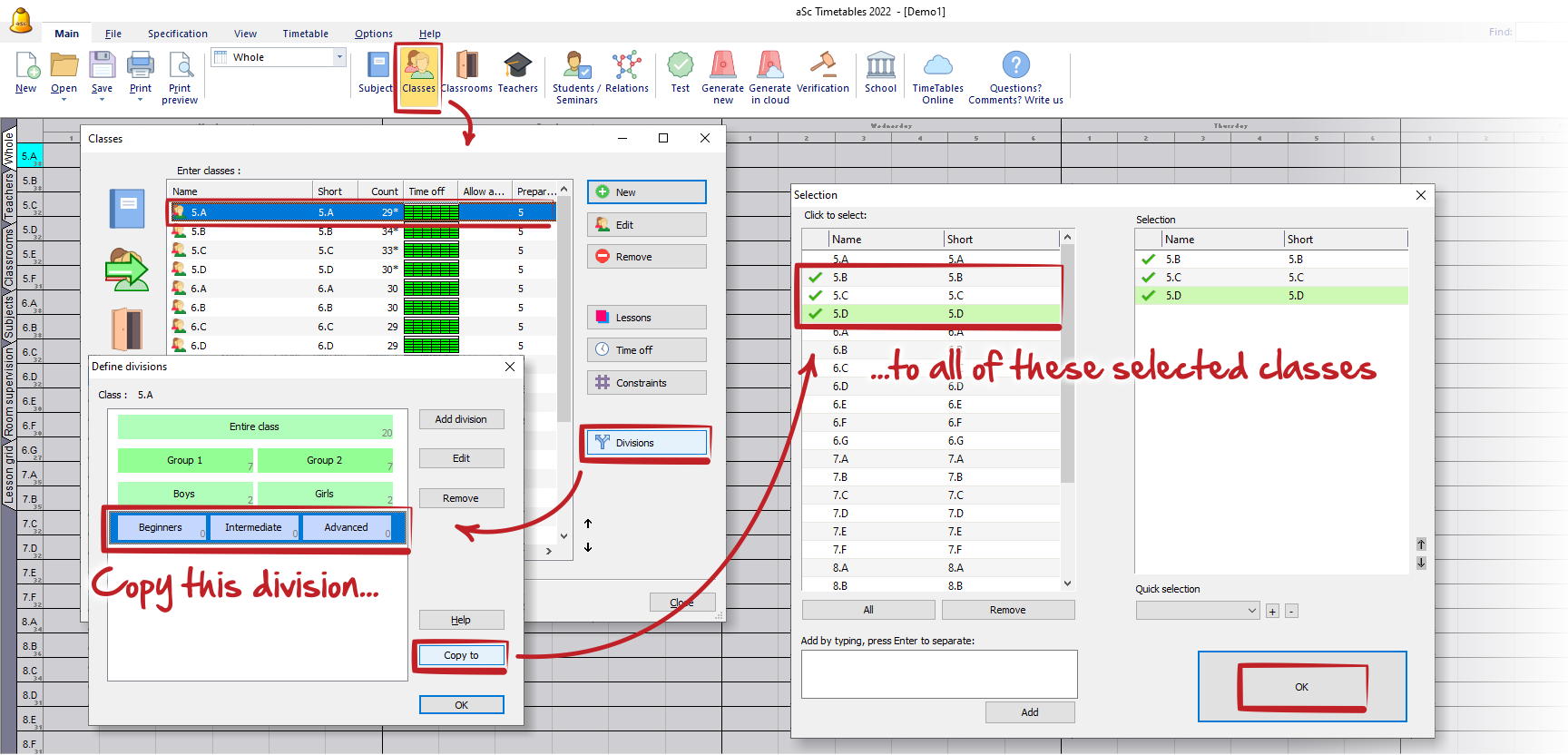Move class up with arrow in Classes dialog
The height and width of the screenshot is (755, 1568).
[588, 524]
